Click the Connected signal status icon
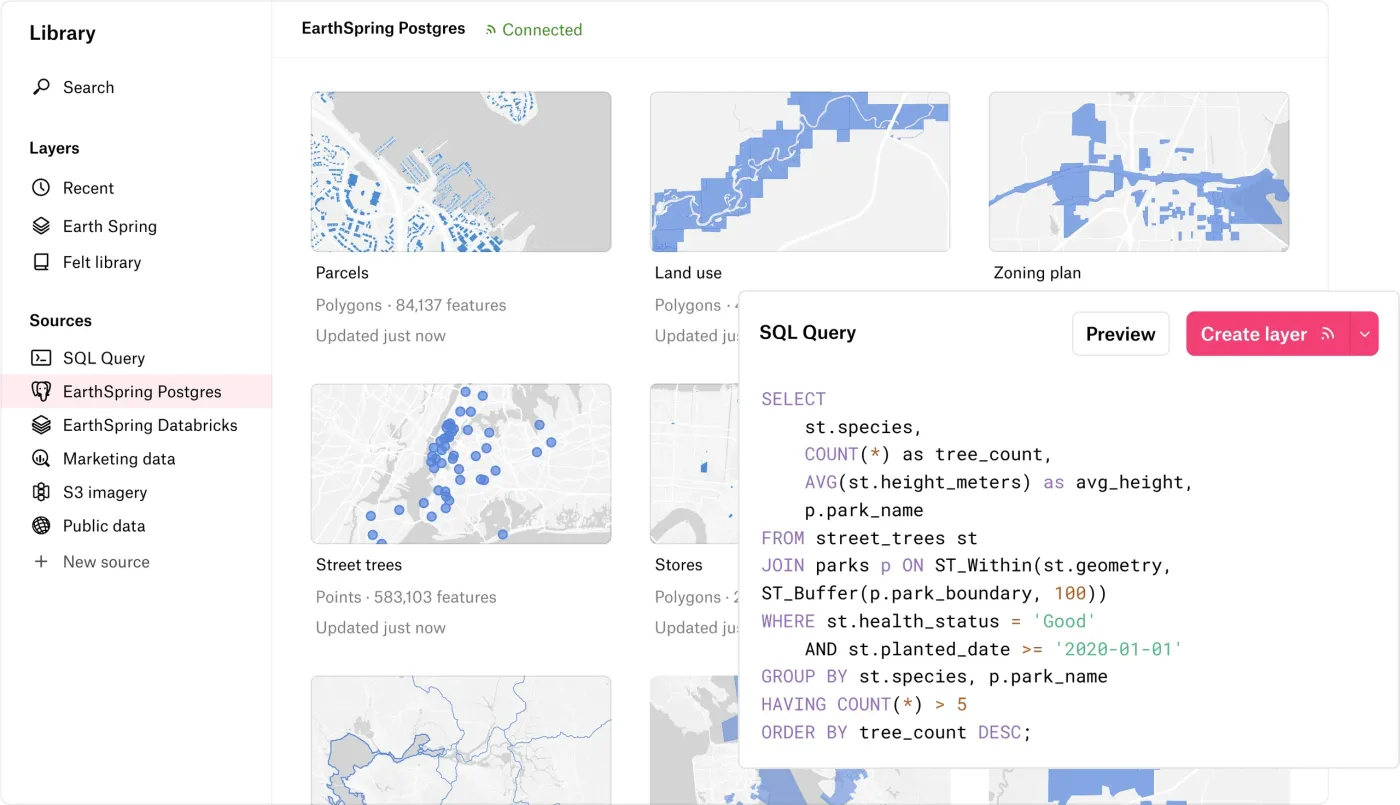The image size is (1400, 805). click(491, 30)
